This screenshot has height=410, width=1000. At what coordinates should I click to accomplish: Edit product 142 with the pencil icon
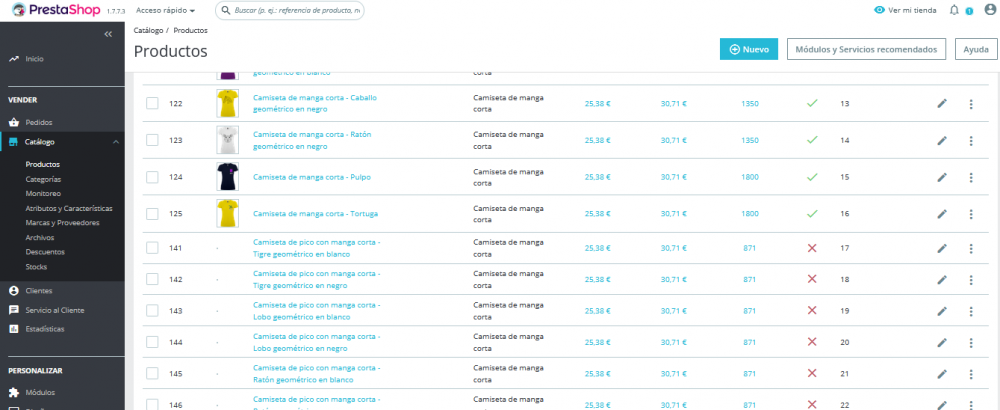coord(942,279)
